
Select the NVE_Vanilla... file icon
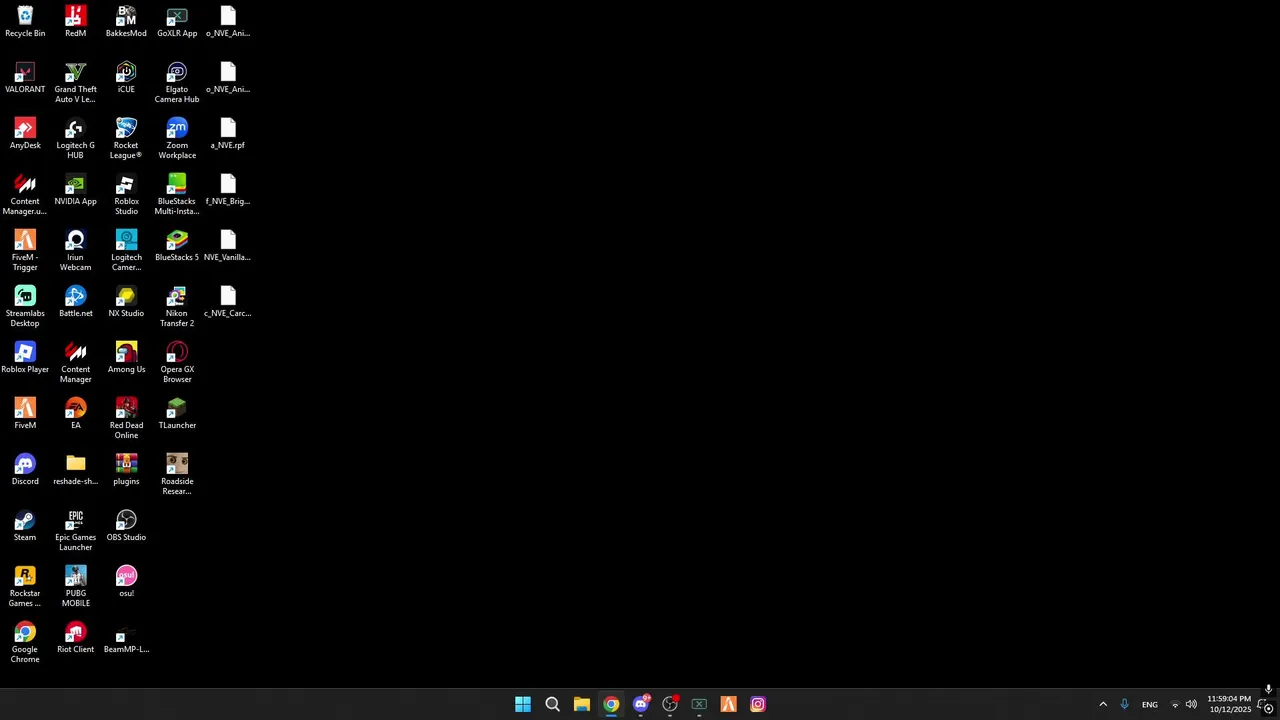click(228, 246)
